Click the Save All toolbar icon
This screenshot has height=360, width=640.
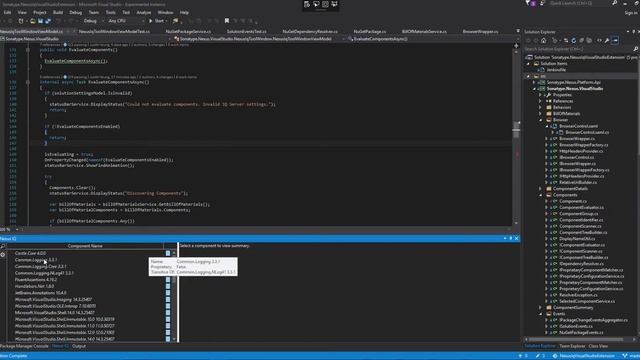click(x=47, y=21)
